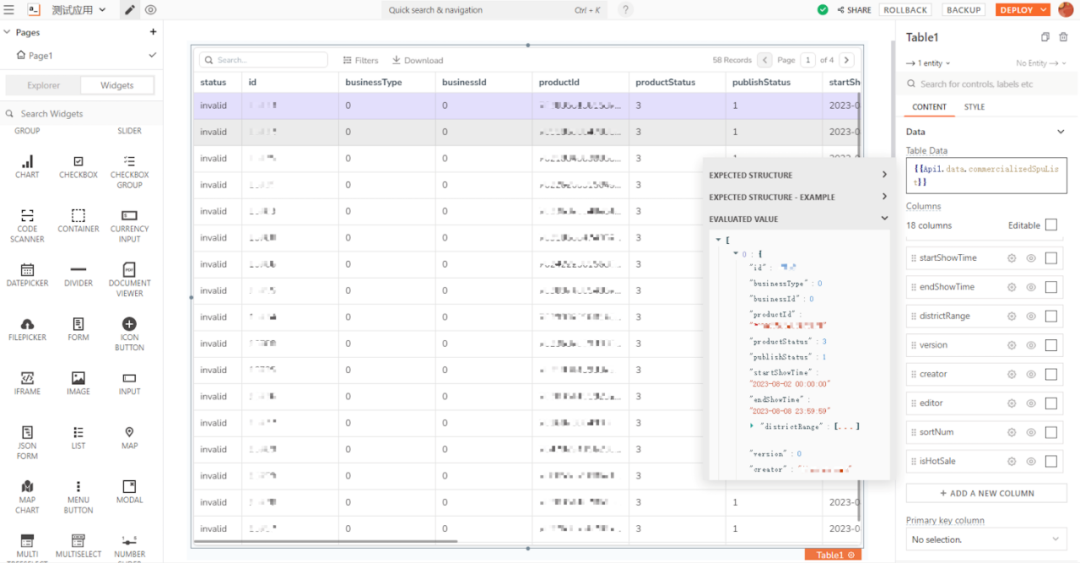Screen dimensions: 1080x563
Task: Tick editable checkbox for endShowTime column
Action: tap(1051, 287)
